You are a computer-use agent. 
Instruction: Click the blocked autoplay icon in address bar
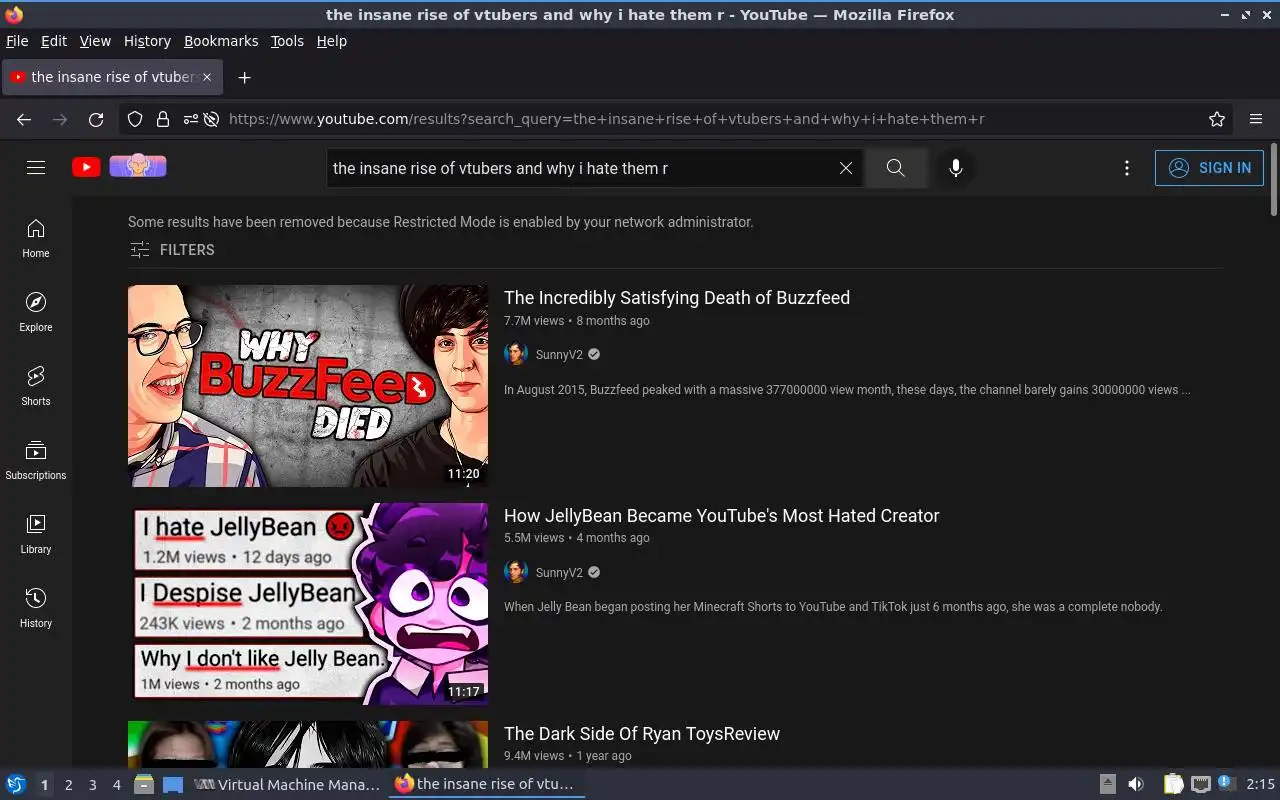pos(211,119)
